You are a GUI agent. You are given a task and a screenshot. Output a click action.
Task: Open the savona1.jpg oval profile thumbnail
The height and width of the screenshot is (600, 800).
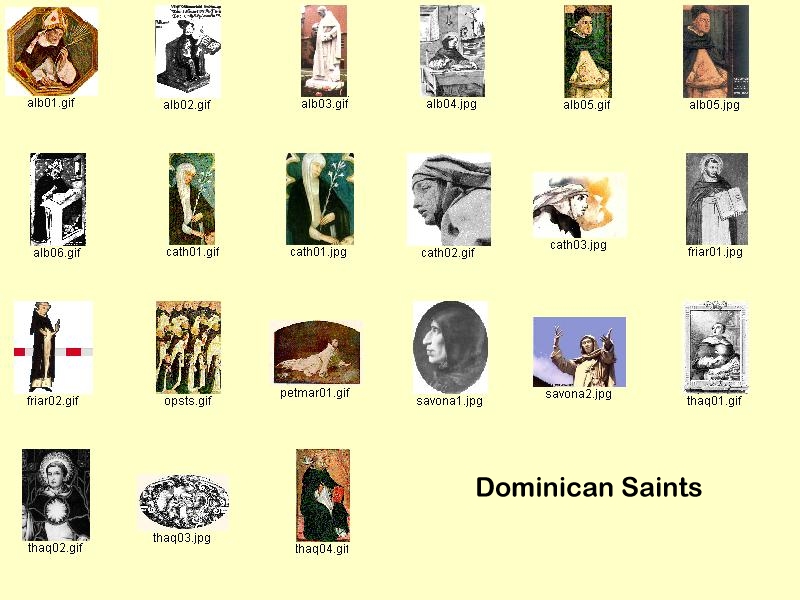click(451, 347)
